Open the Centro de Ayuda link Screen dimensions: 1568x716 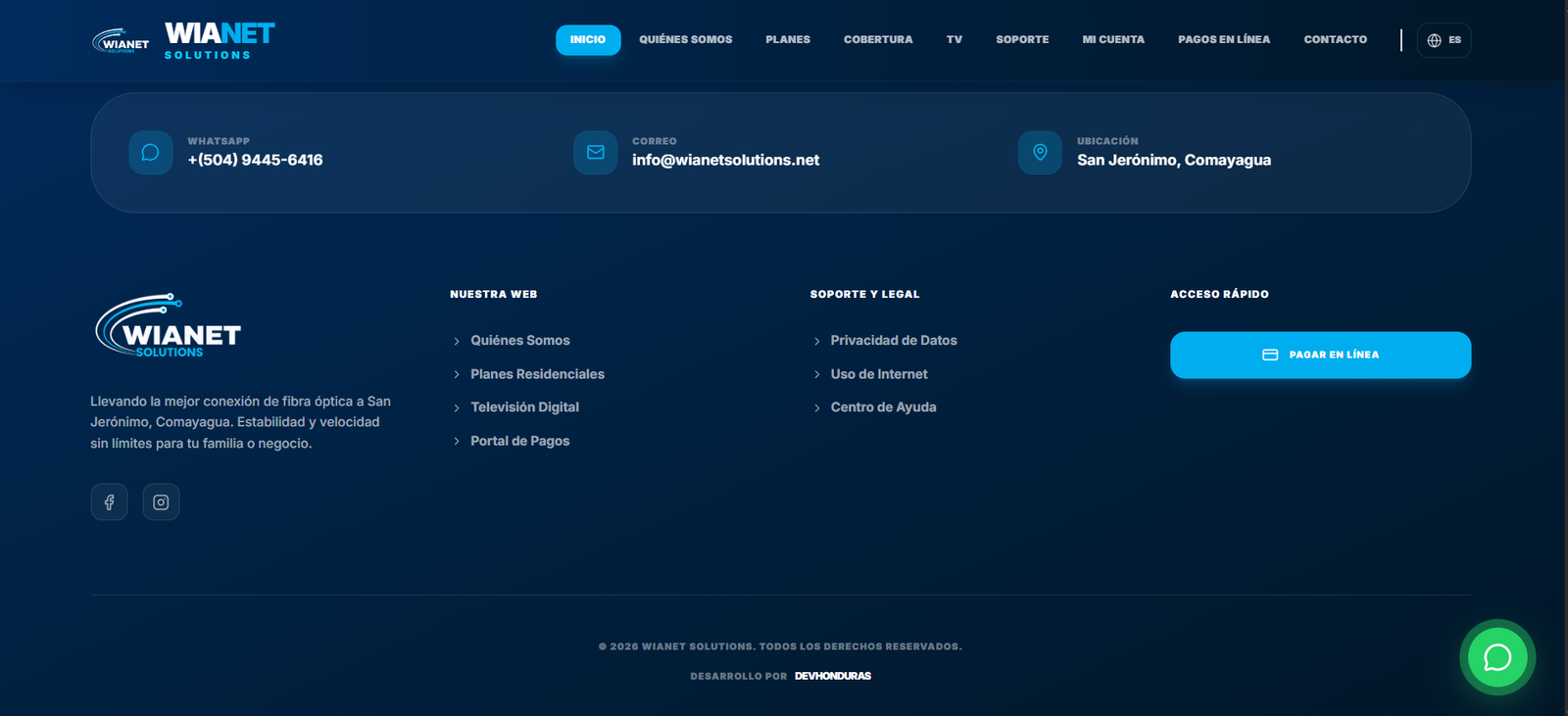point(883,407)
